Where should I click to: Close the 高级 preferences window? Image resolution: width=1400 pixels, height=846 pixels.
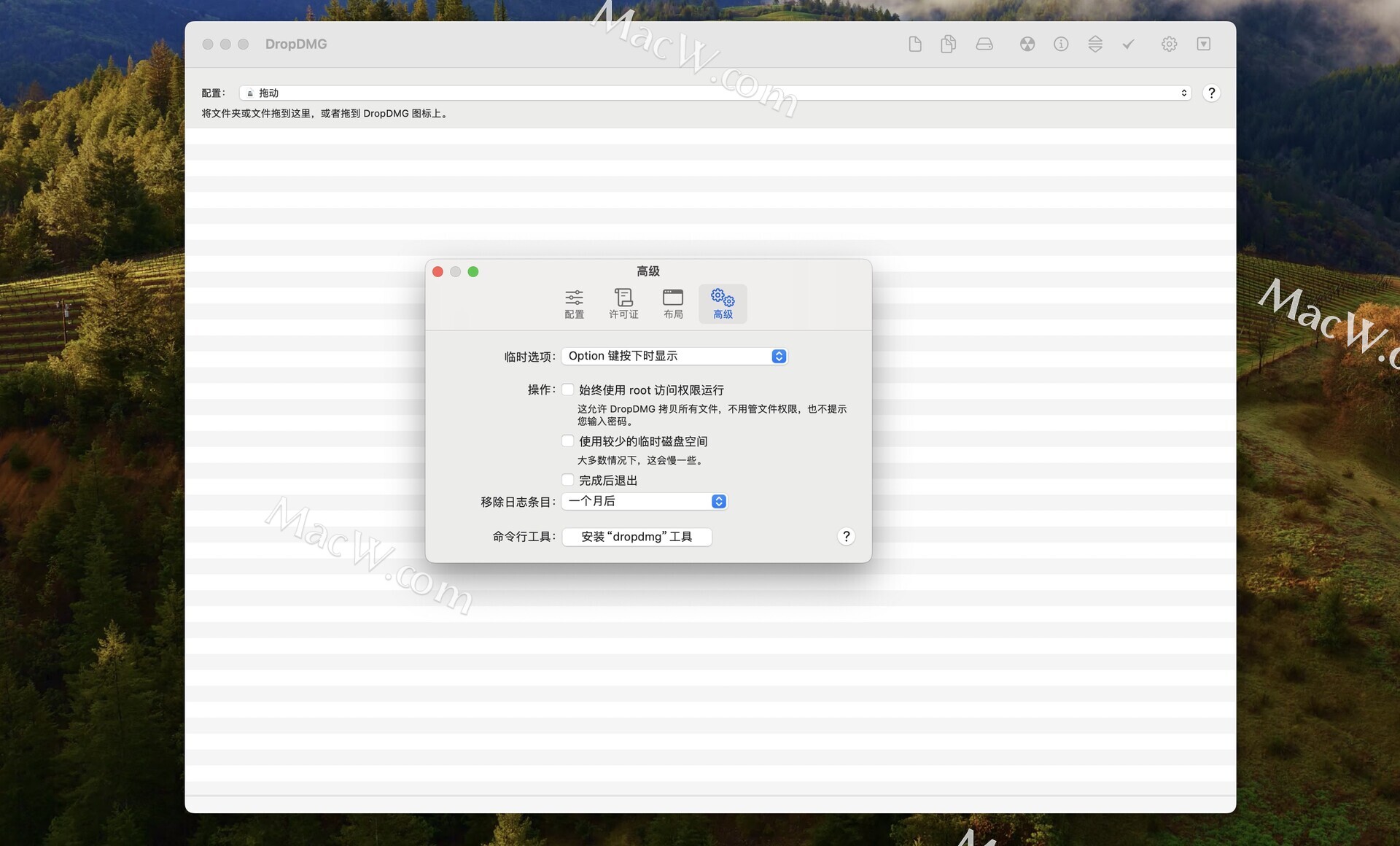[437, 272]
